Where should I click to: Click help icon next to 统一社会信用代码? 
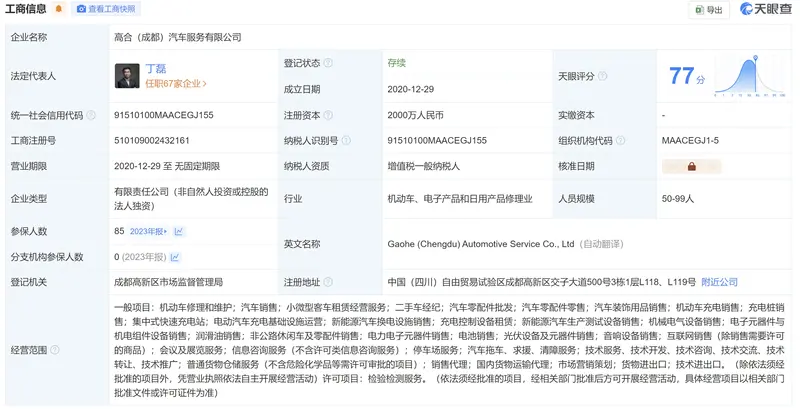click(91, 115)
